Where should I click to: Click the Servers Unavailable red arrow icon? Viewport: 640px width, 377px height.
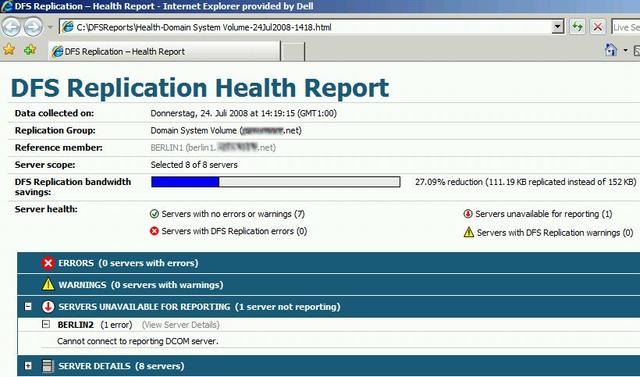[48, 307]
